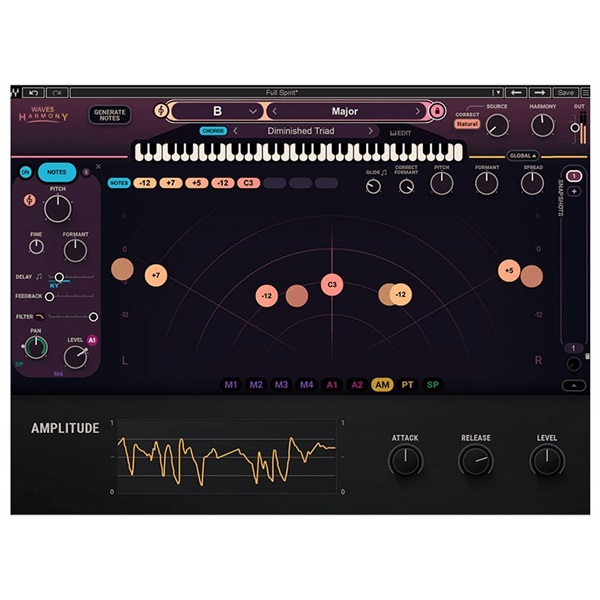Toggle the small blue NOTES button
Image resolution: width=600 pixels, height=600 pixels.
[119, 183]
